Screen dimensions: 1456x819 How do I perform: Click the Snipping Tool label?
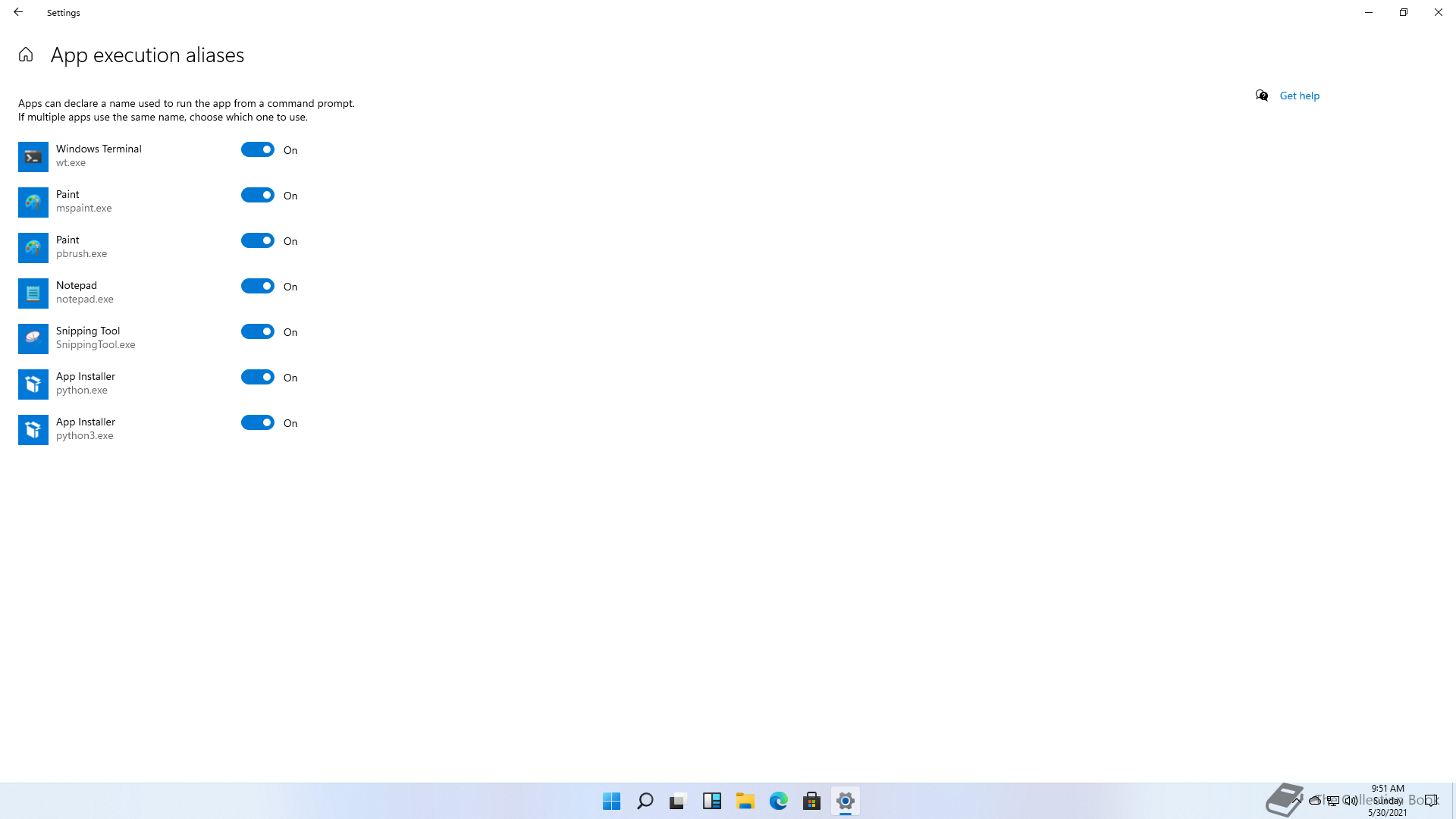click(88, 331)
